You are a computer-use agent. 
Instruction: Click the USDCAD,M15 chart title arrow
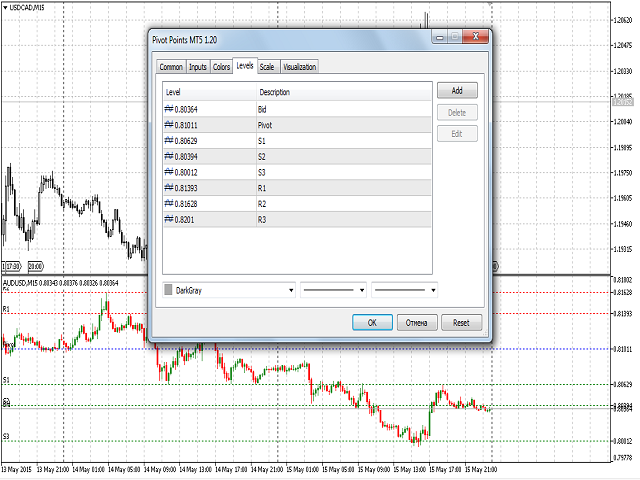tap(6, 8)
